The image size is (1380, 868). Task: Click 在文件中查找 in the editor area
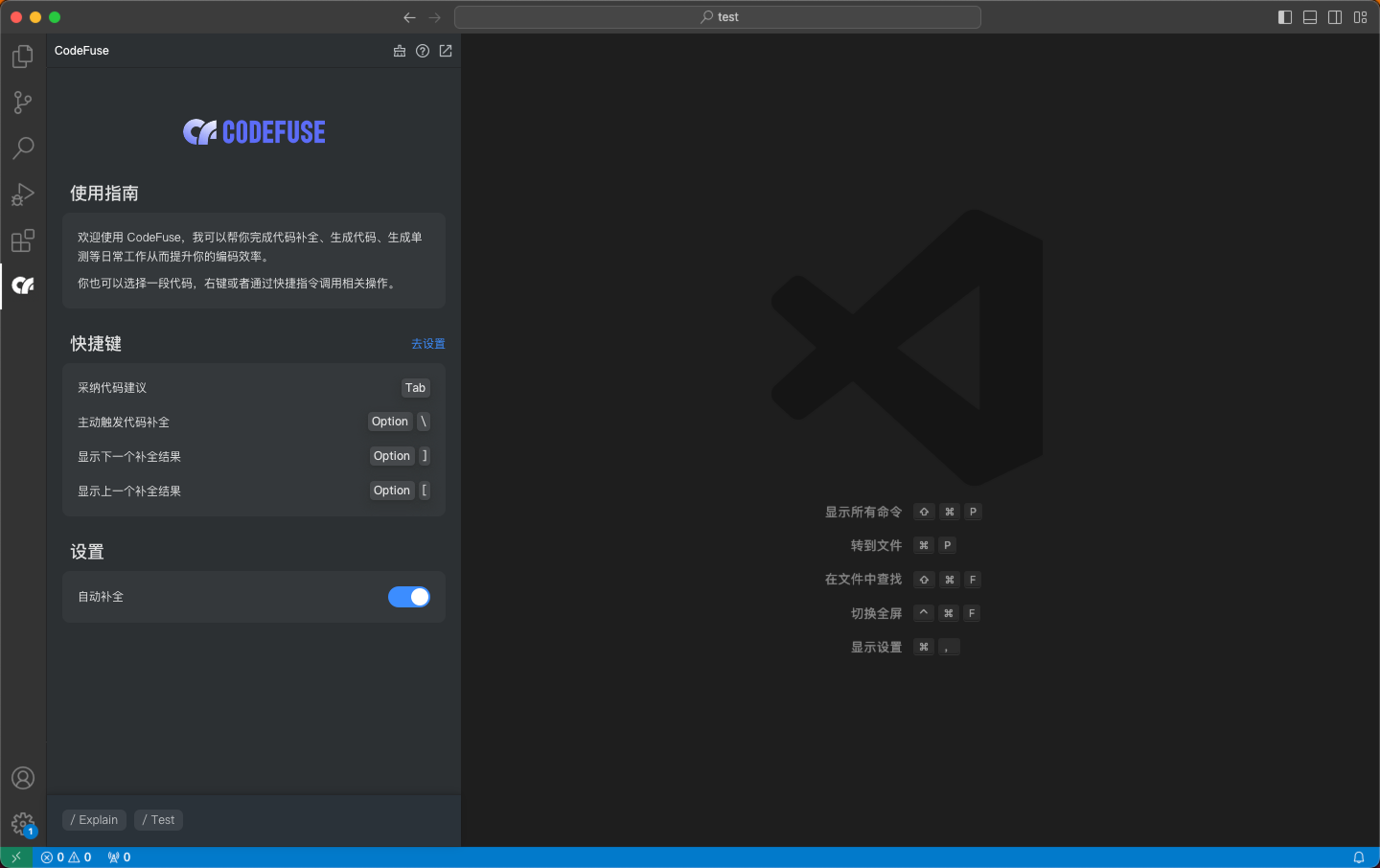coord(863,580)
